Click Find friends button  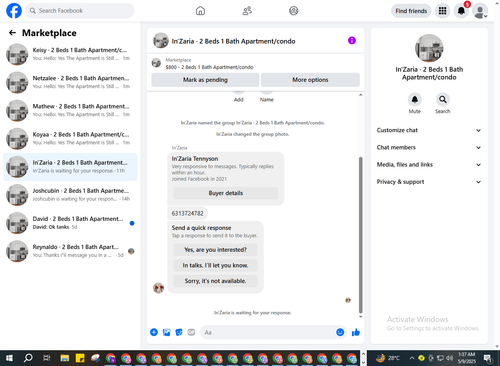tap(411, 11)
